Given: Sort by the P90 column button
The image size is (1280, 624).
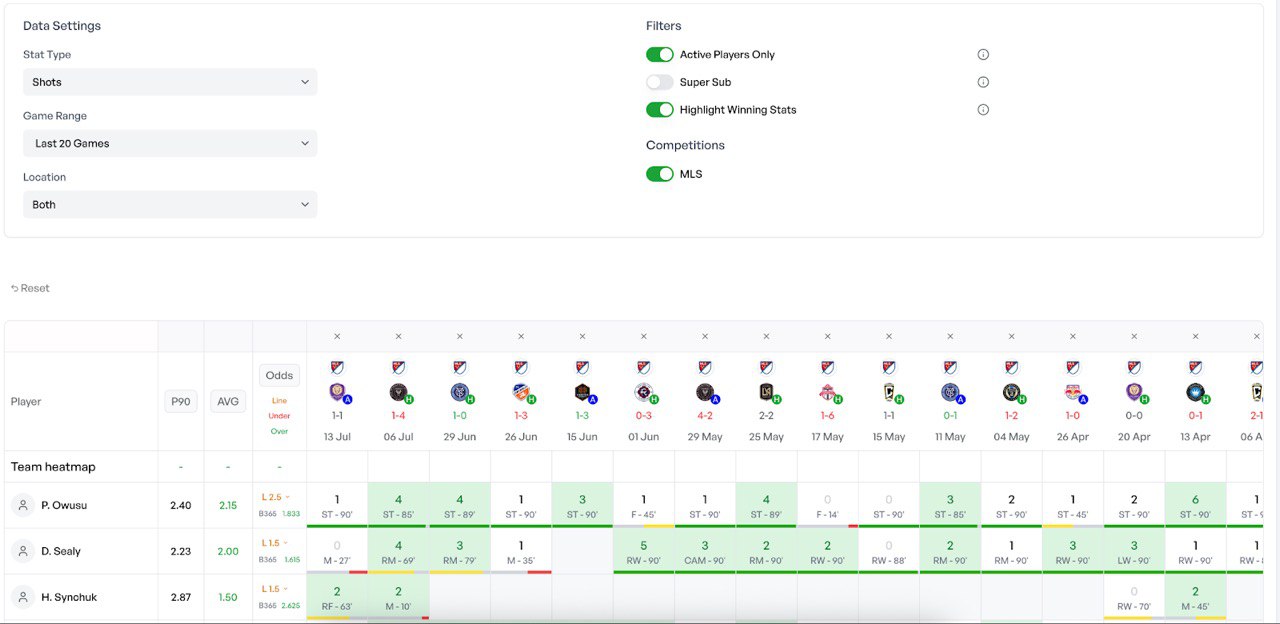Looking at the screenshot, I should [x=181, y=401].
